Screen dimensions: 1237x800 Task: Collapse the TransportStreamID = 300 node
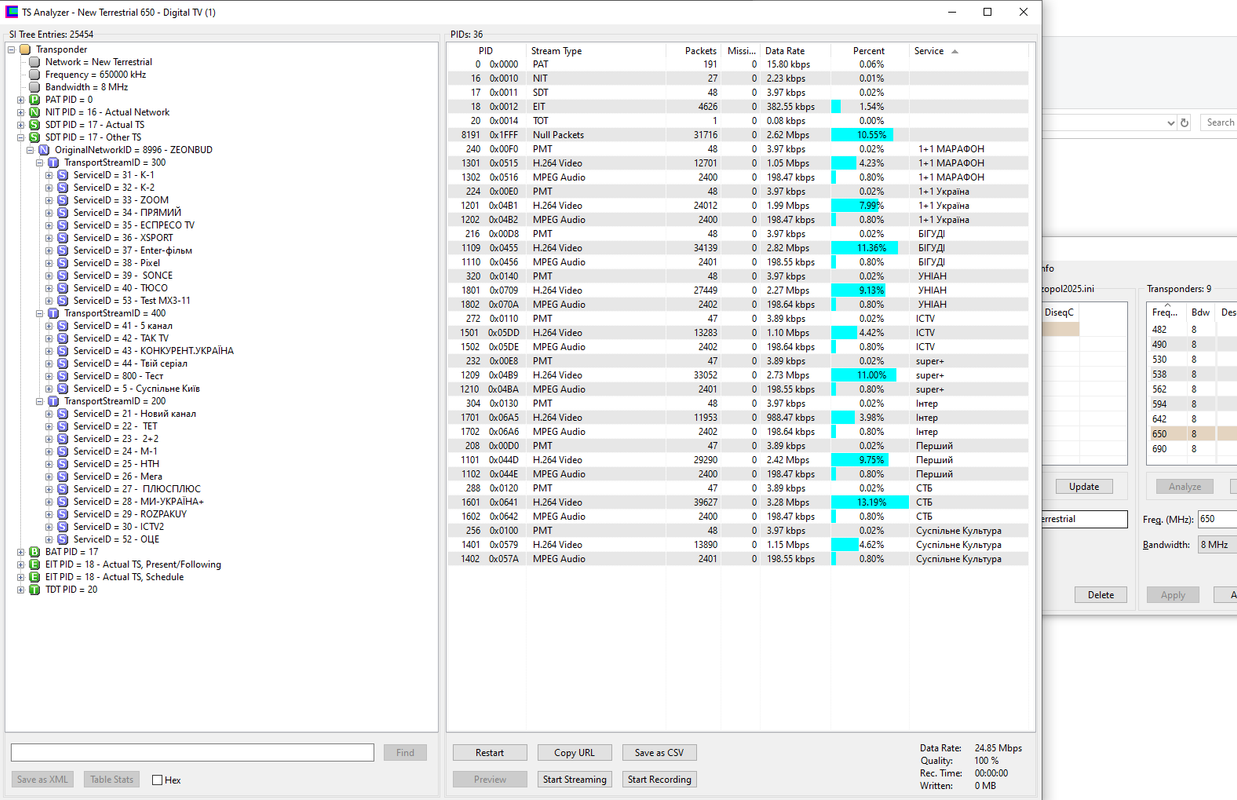point(39,162)
